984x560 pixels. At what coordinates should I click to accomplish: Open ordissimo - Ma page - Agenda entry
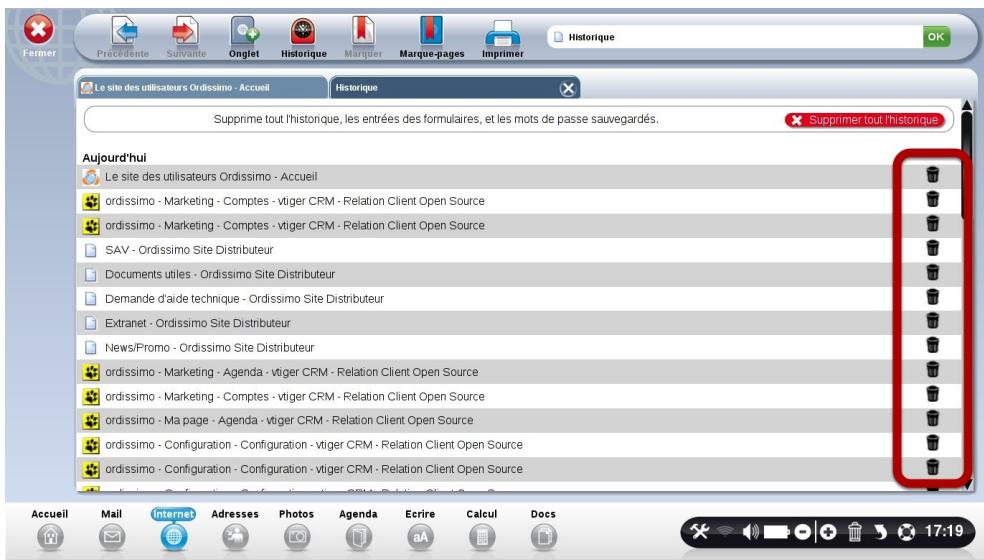point(289,421)
